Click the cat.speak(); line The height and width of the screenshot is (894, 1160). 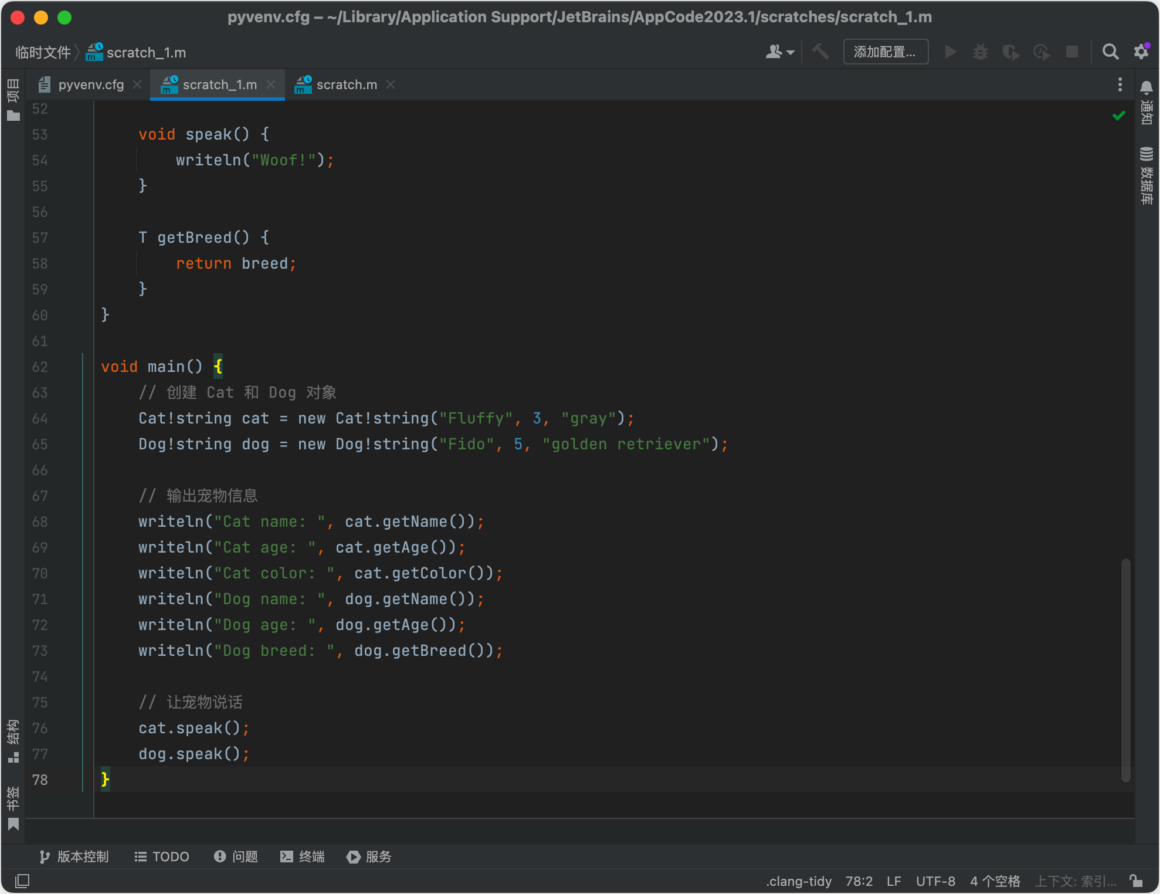tap(194, 728)
